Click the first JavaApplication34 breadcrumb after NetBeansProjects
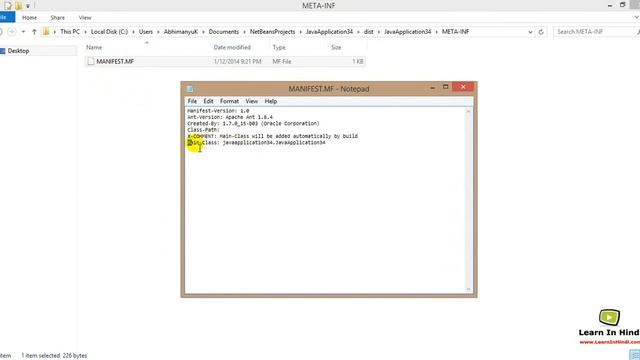Screen dimensions: 640x360 point(329,31)
